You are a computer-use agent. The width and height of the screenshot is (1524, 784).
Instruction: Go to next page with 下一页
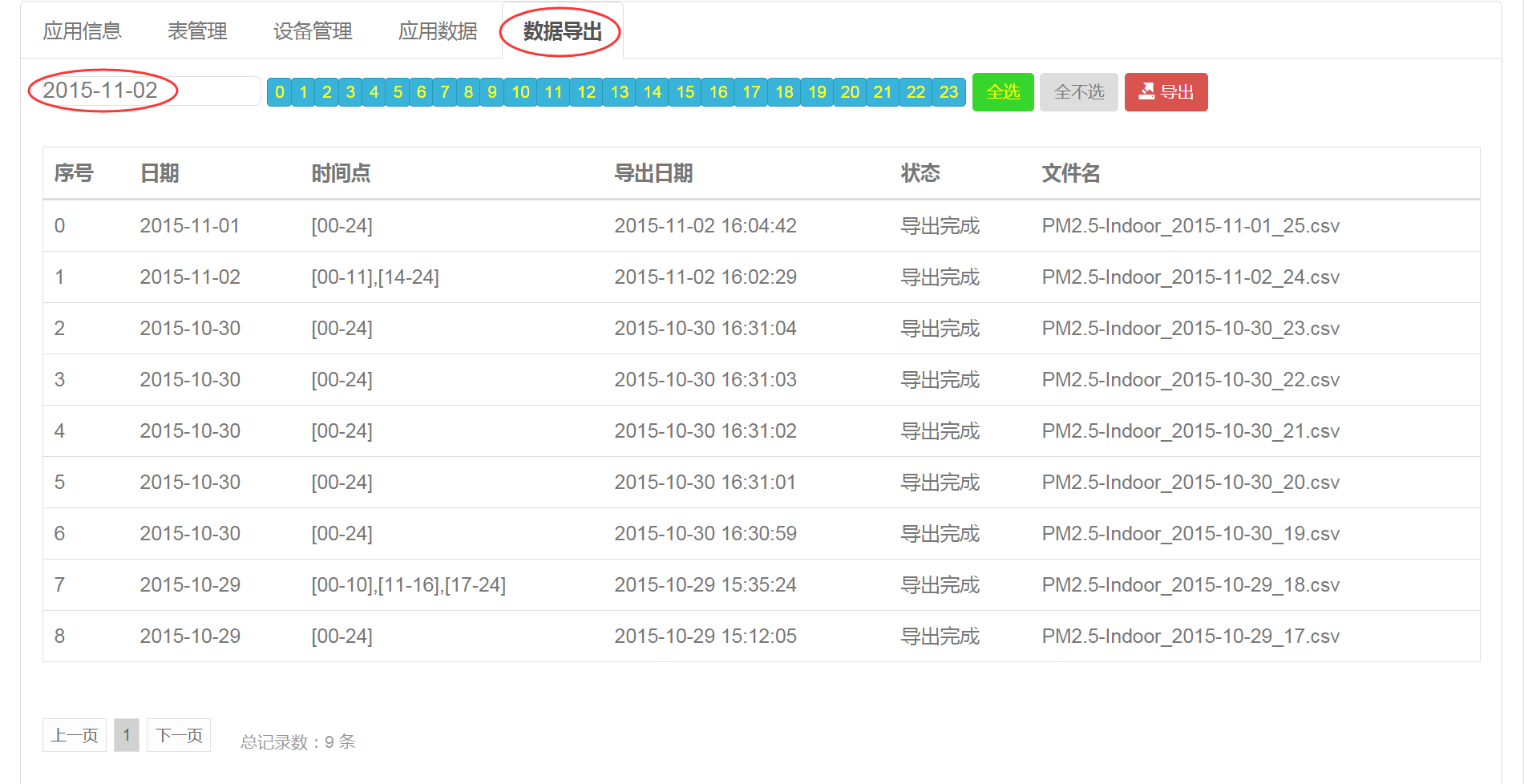(x=179, y=735)
